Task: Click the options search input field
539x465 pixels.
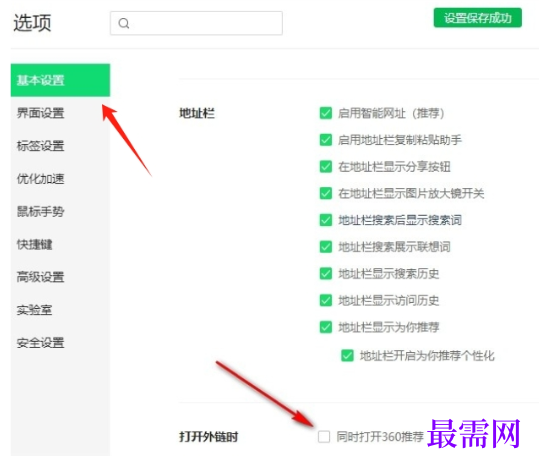Action: point(196,23)
